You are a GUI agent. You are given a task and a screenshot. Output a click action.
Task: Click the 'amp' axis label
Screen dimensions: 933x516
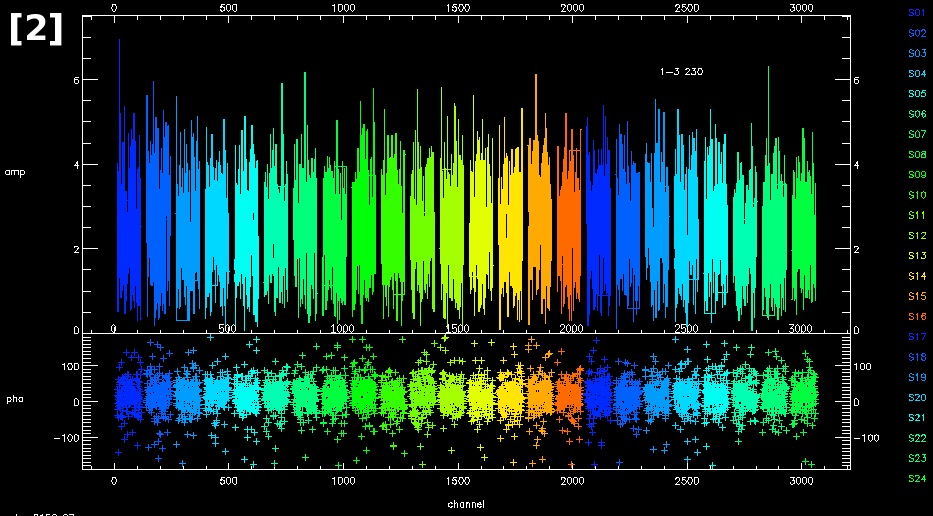(15, 173)
